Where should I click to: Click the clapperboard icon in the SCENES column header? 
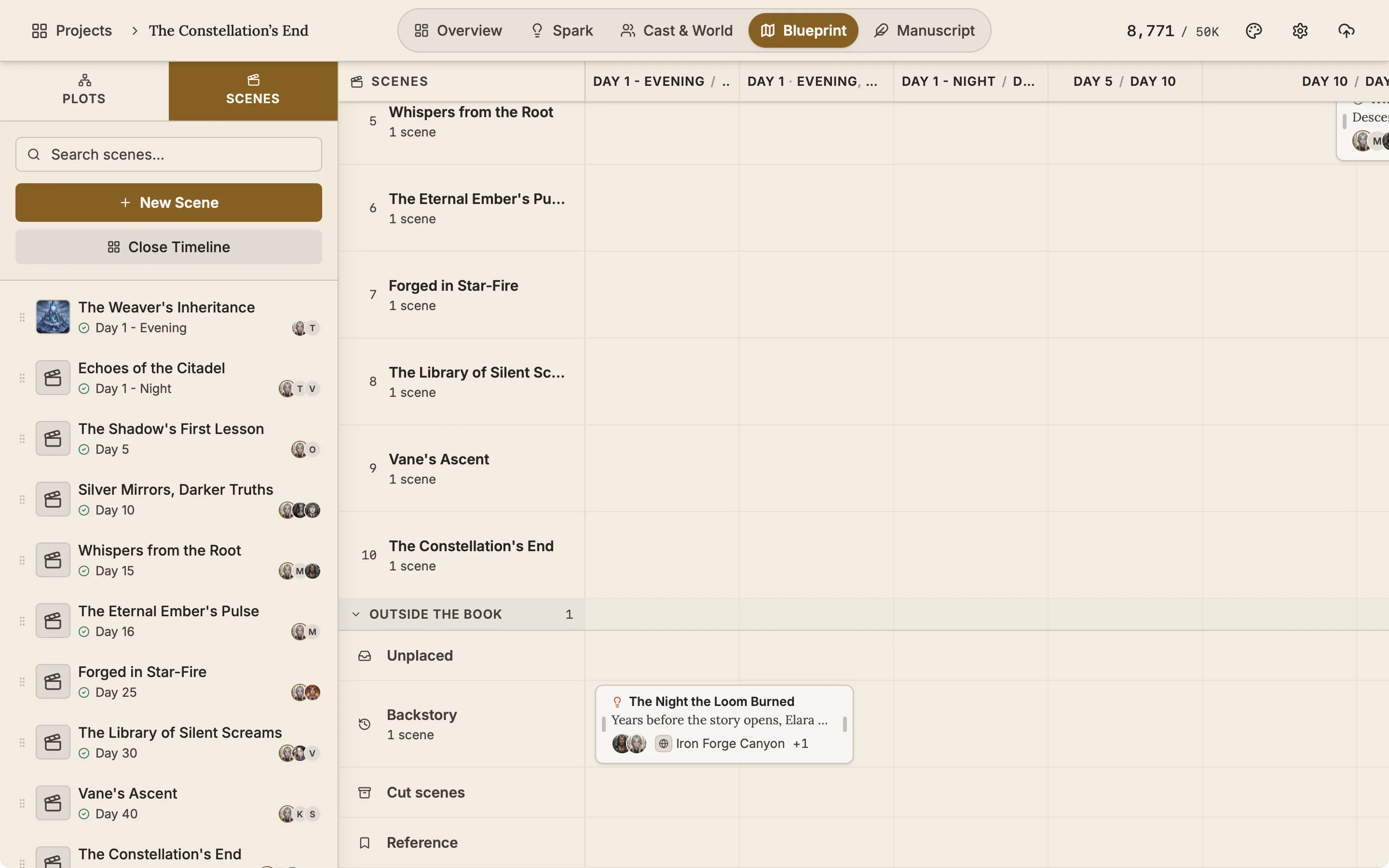pos(356,81)
